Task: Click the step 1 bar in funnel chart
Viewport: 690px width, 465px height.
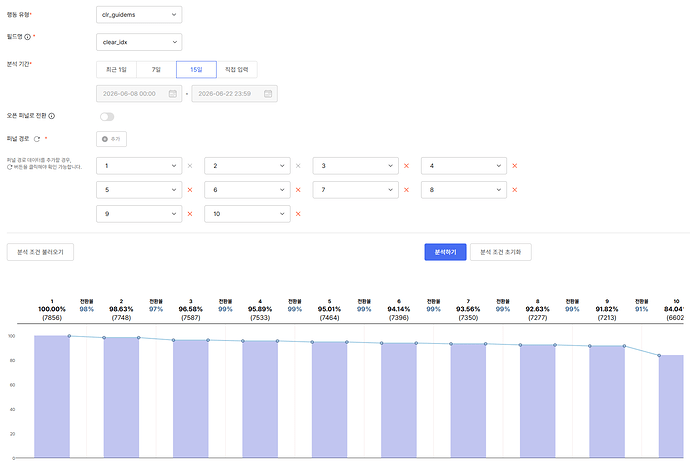Action: click(x=52, y=396)
